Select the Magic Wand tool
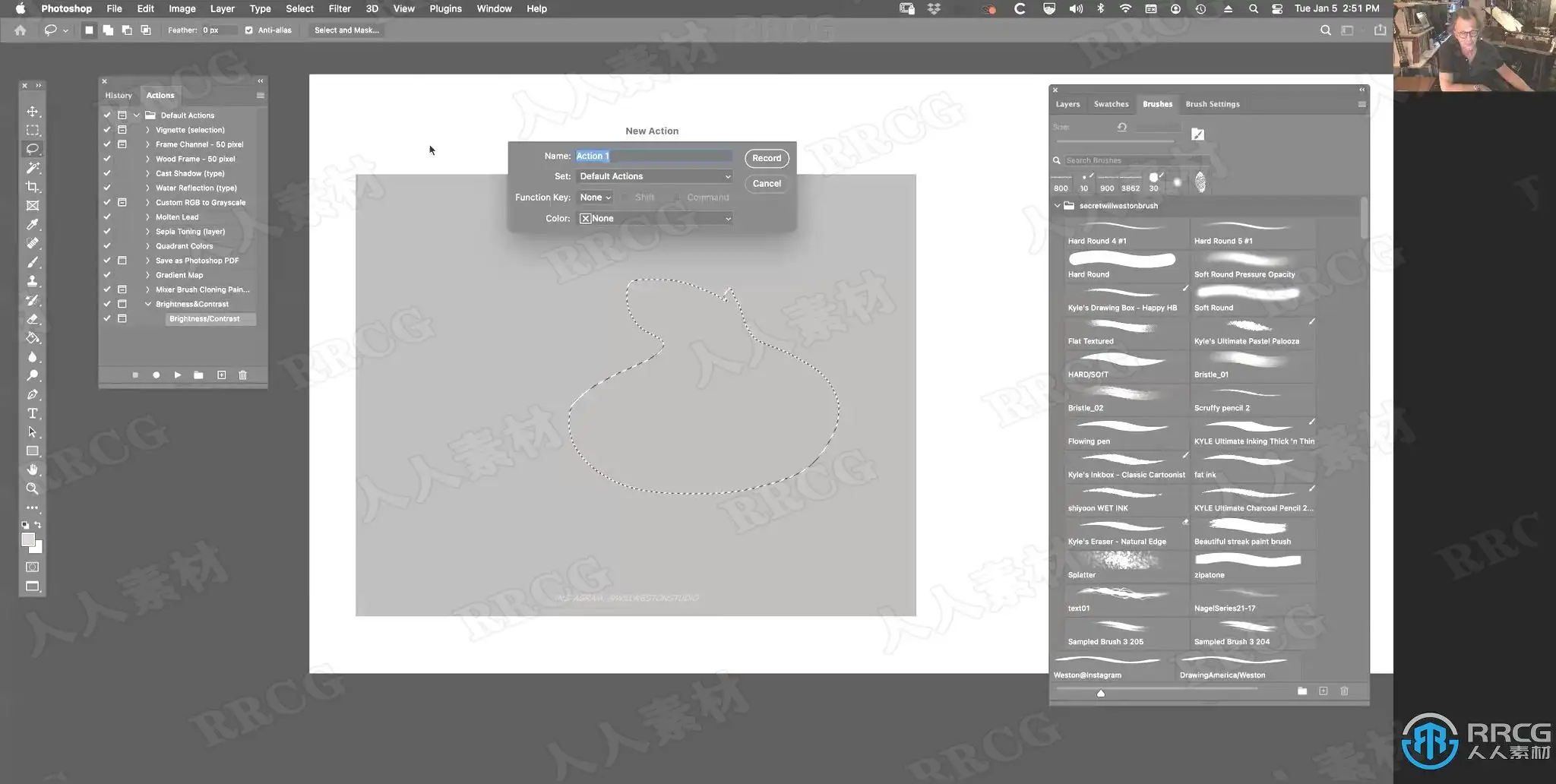This screenshot has height=784, width=1556. pyautogui.click(x=33, y=168)
